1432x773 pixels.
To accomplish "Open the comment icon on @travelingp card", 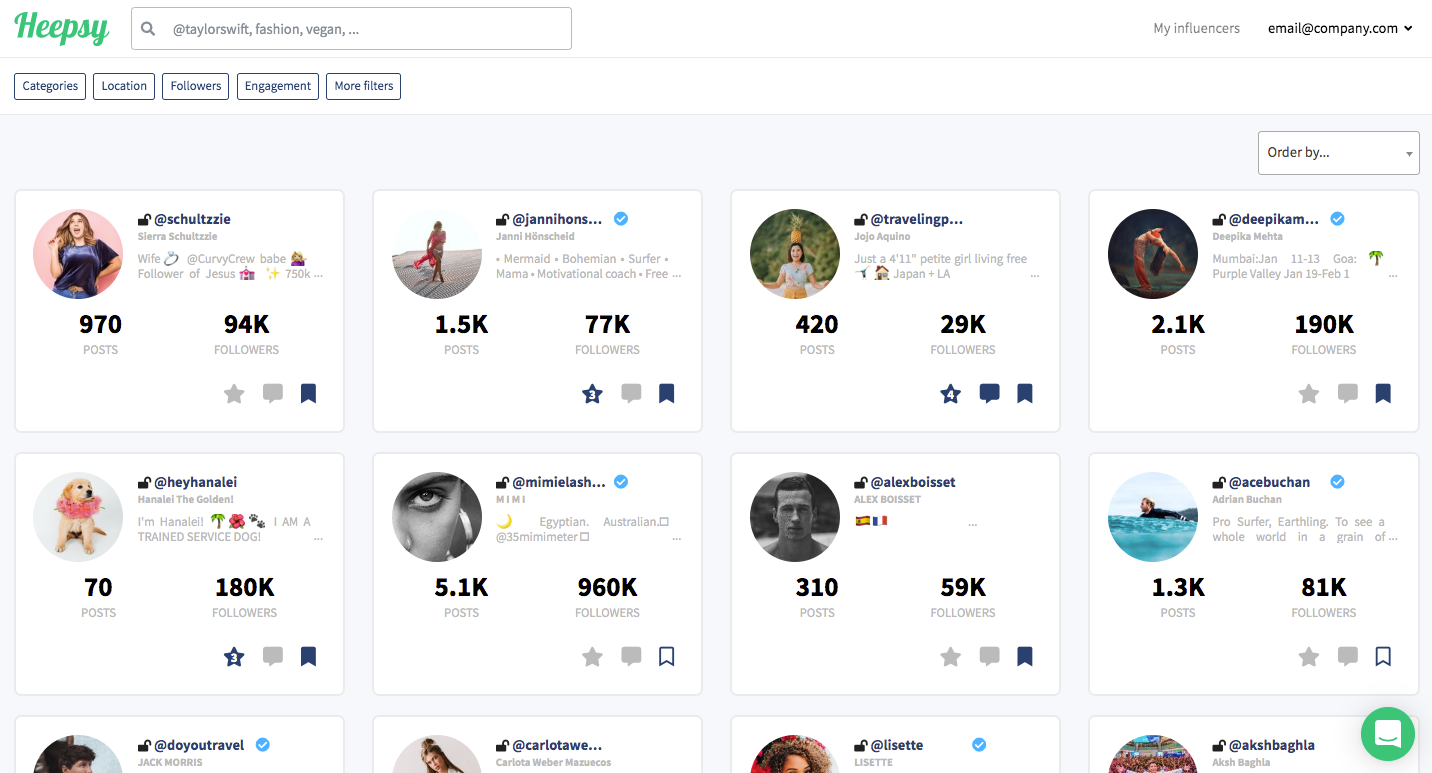I will click(989, 394).
